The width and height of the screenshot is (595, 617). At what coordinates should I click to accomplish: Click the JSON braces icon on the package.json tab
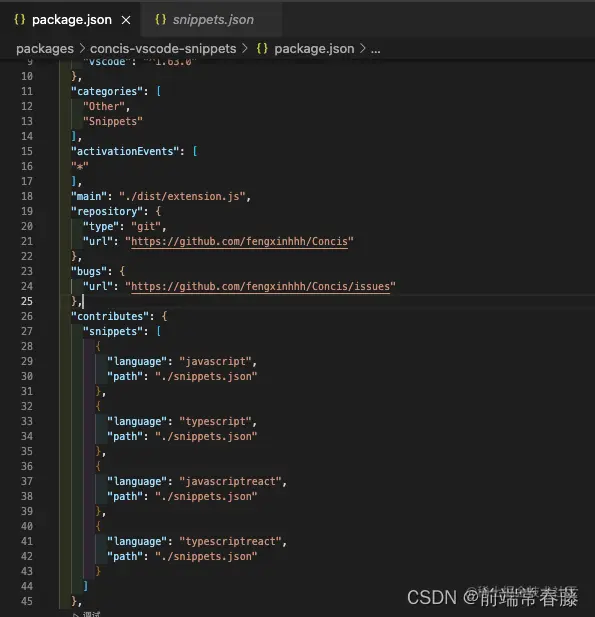[19, 19]
